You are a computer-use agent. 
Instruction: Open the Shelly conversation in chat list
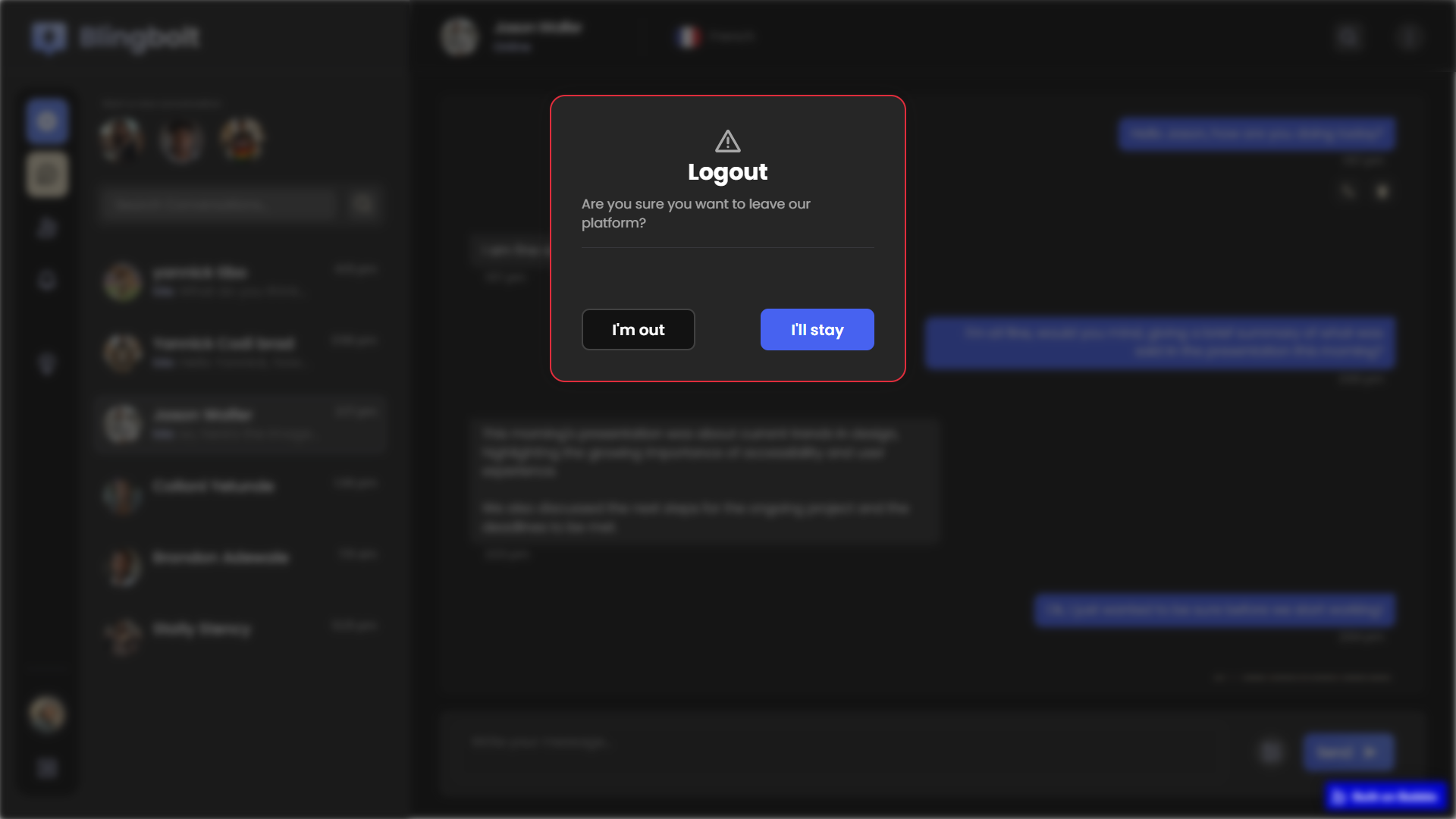click(x=241, y=638)
